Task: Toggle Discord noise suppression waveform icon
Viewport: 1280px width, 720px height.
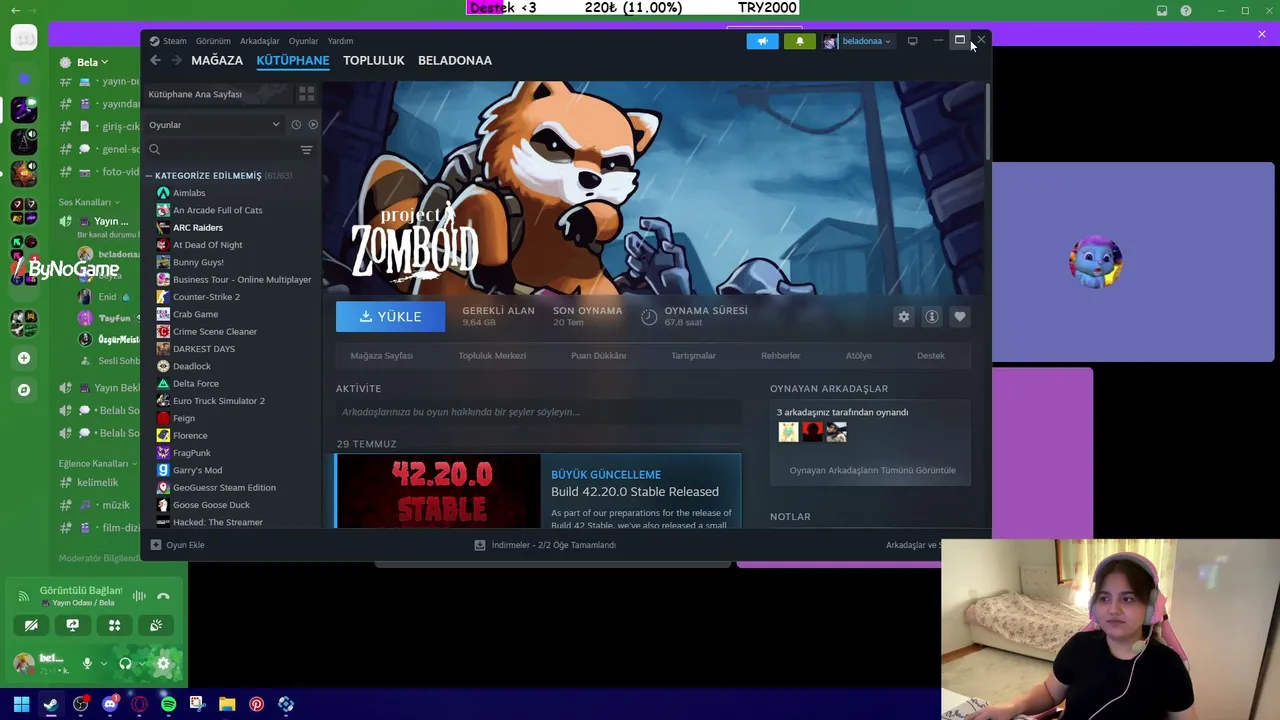Action: (x=139, y=596)
